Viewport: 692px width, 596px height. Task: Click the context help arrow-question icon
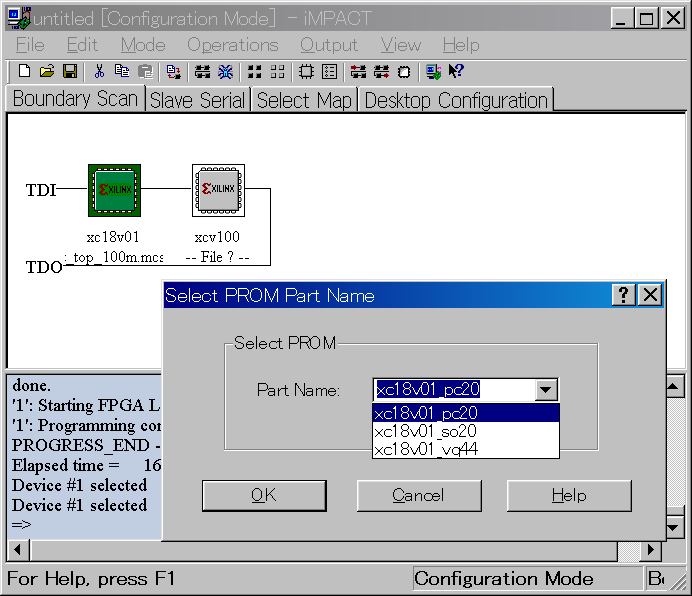(456, 71)
